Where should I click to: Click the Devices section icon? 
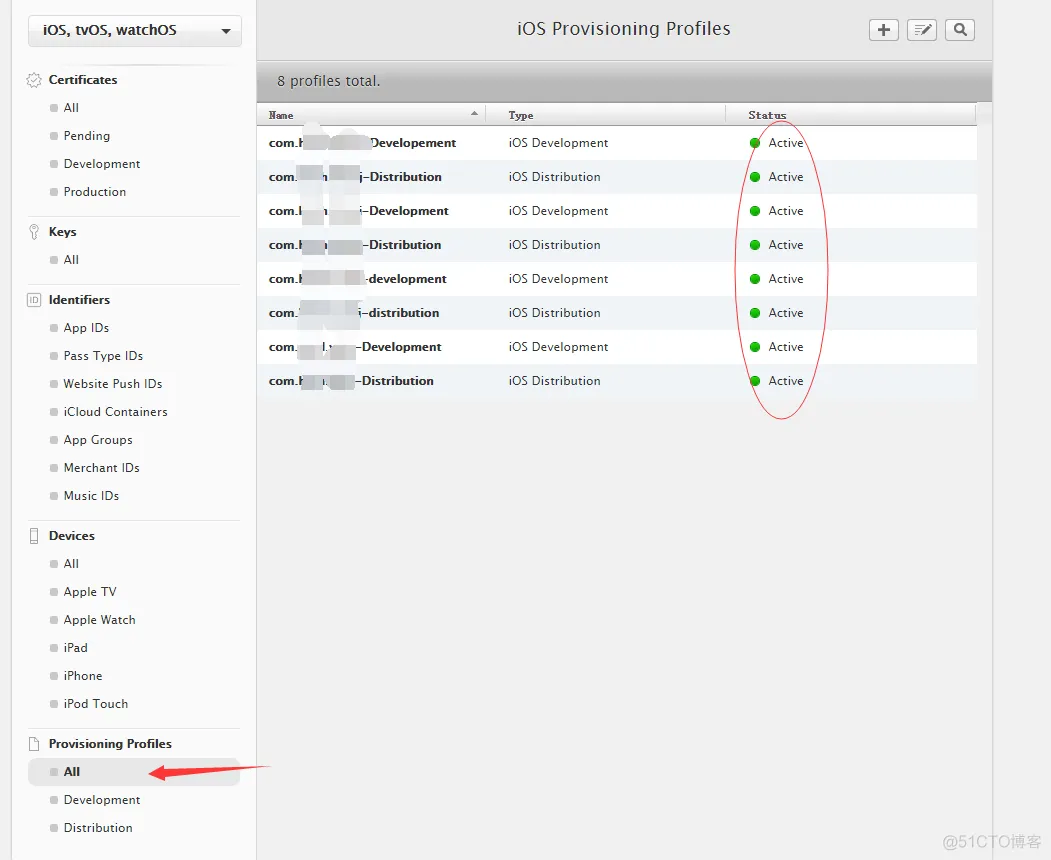point(34,536)
